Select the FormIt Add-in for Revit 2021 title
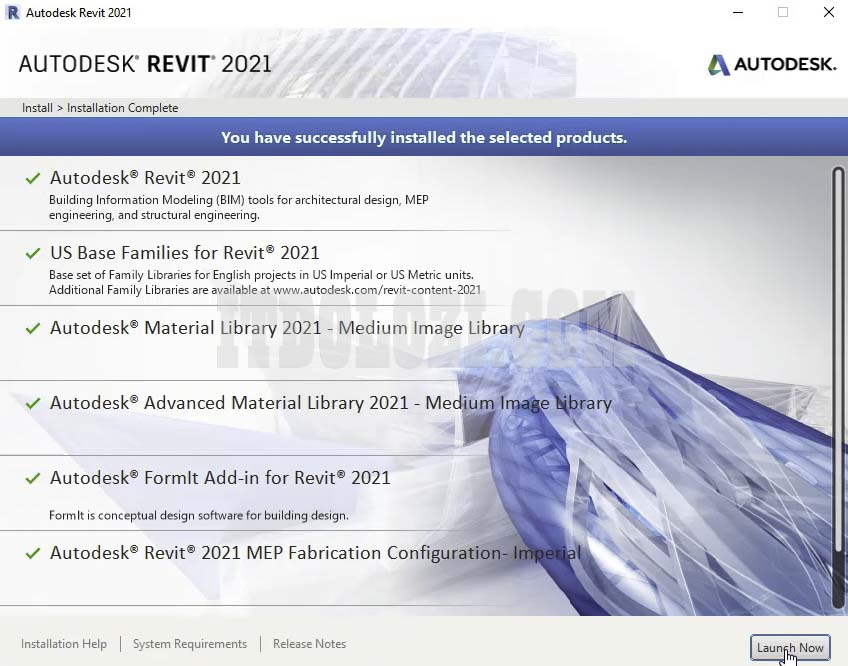The width and height of the screenshot is (848, 666). click(220, 478)
